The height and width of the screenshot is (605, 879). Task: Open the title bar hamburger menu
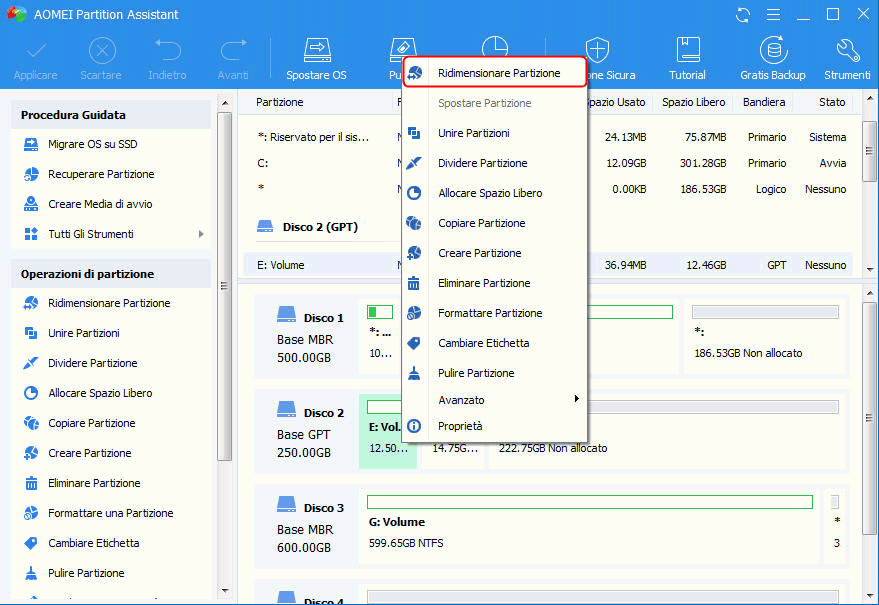click(771, 15)
